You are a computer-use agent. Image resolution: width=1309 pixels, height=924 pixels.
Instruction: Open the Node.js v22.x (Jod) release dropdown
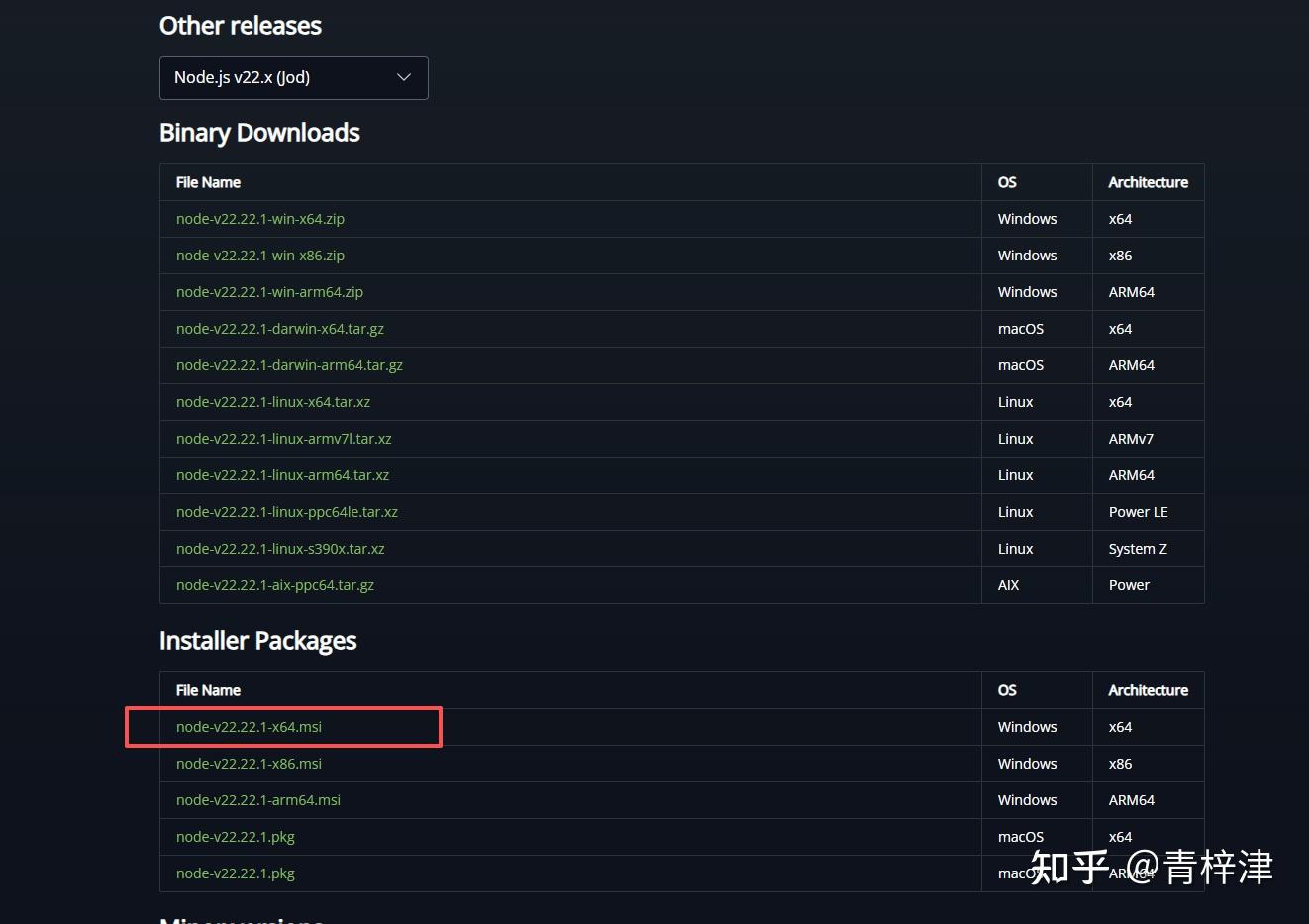(x=293, y=78)
